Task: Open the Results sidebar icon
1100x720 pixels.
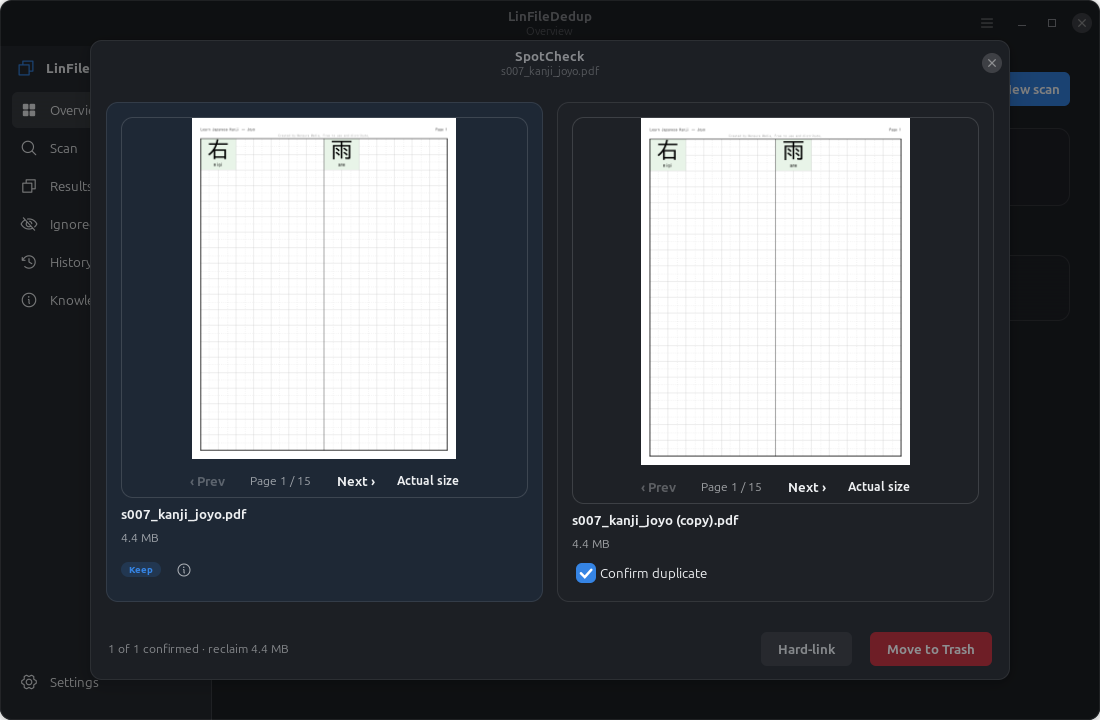Action: 29,186
